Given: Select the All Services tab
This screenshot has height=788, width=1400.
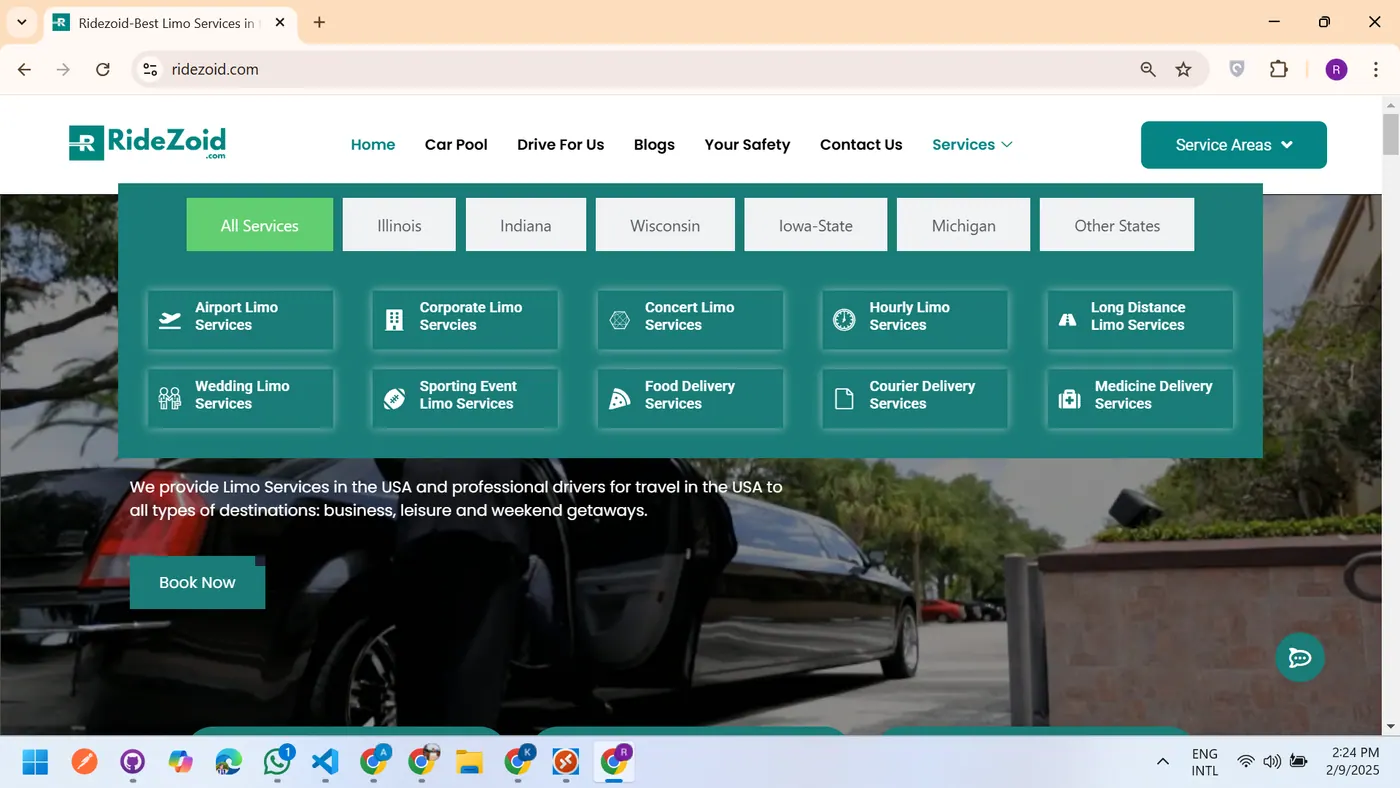Looking at the screenshot, I should tap(260, 225).
